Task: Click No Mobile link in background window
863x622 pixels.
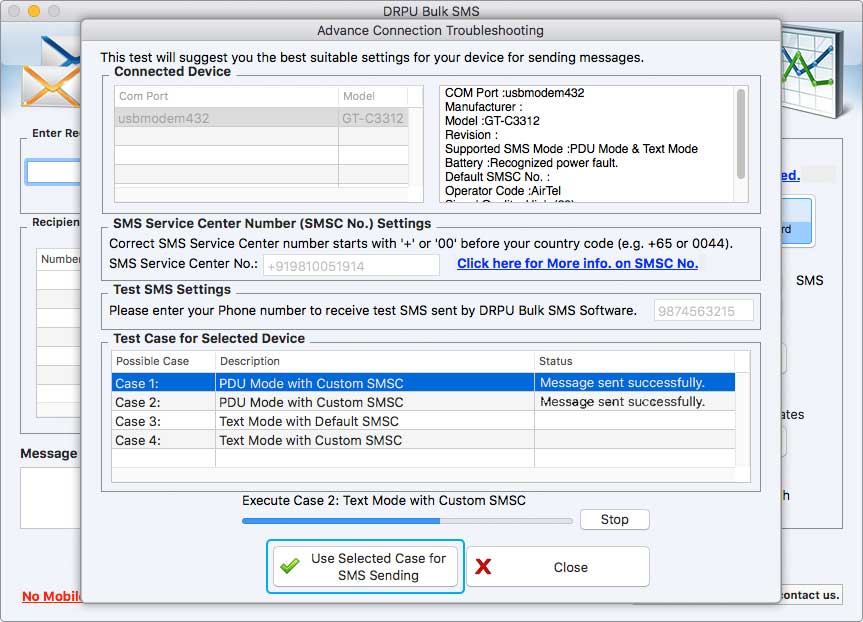Action: pos(52,596)
